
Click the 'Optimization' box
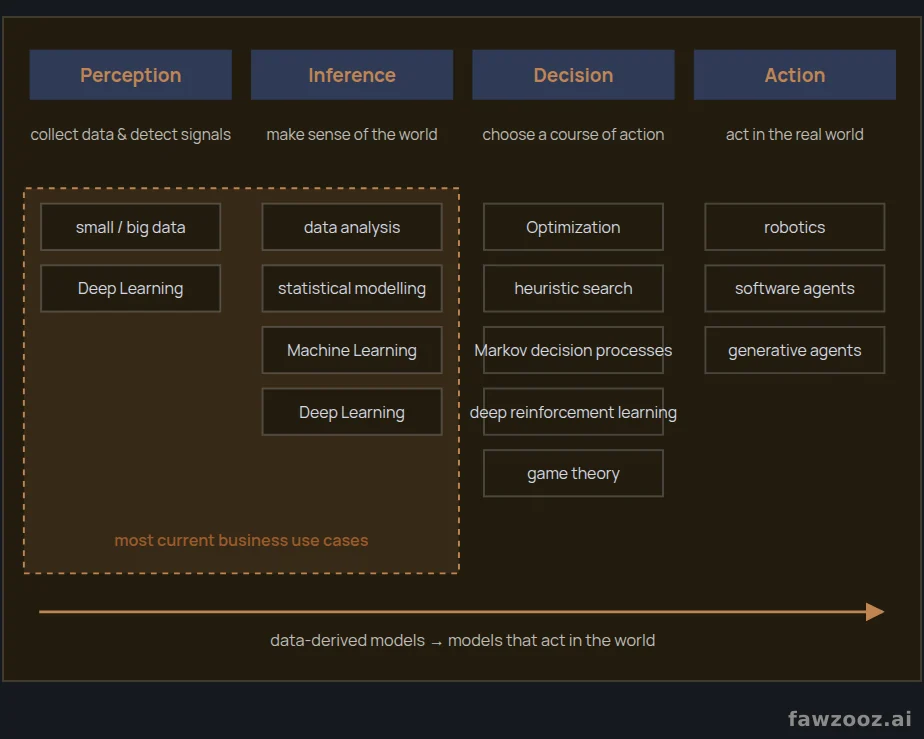coord(573,227)
